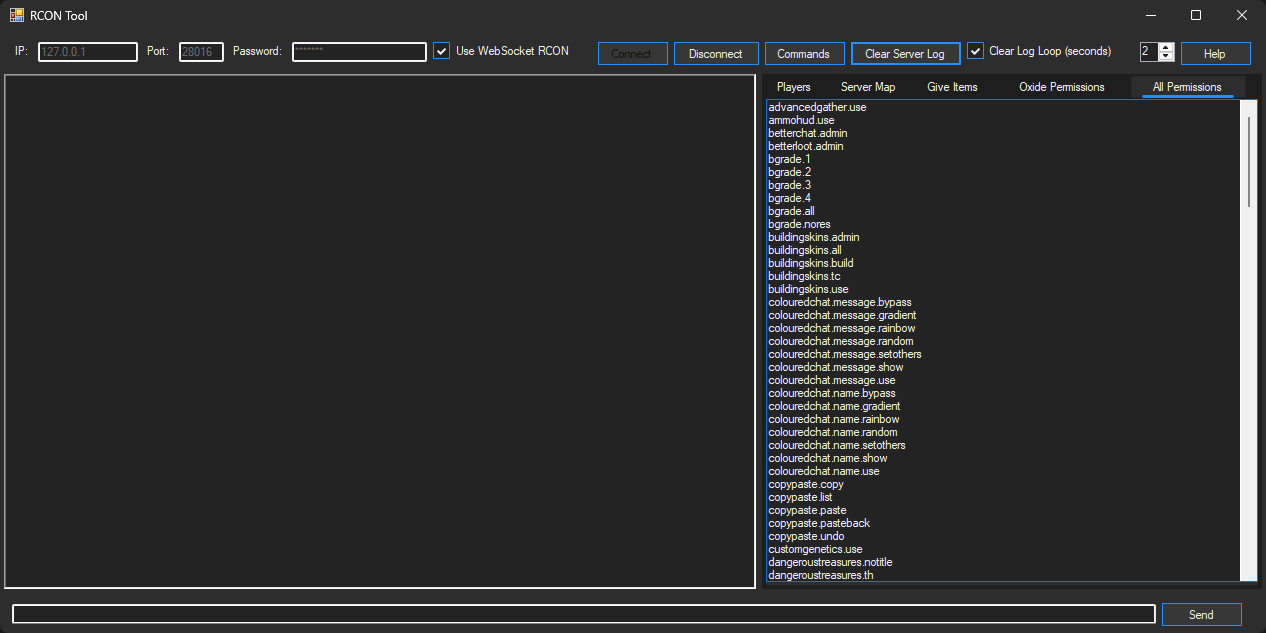This screenshot has height=633, width=1266.
Task: Select the copypaste.undo permission
Action: (x=806, y=536)
